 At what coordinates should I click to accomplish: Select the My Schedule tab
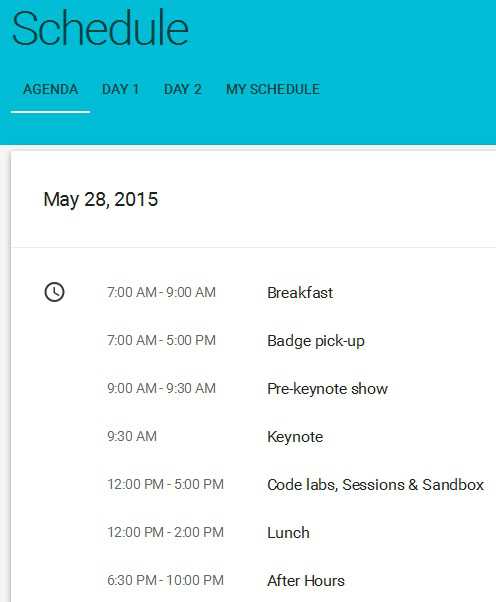(x=273, y=89)
